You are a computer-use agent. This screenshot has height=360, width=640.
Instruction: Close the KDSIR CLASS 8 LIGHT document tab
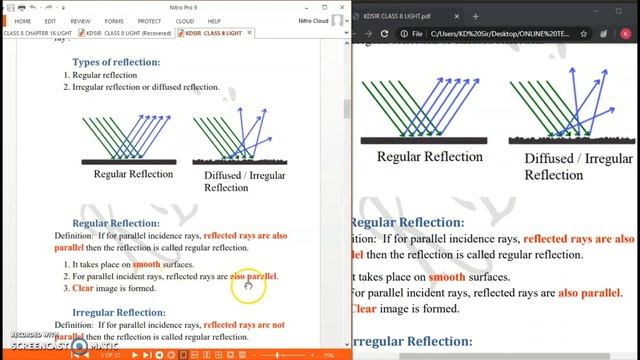249,33
